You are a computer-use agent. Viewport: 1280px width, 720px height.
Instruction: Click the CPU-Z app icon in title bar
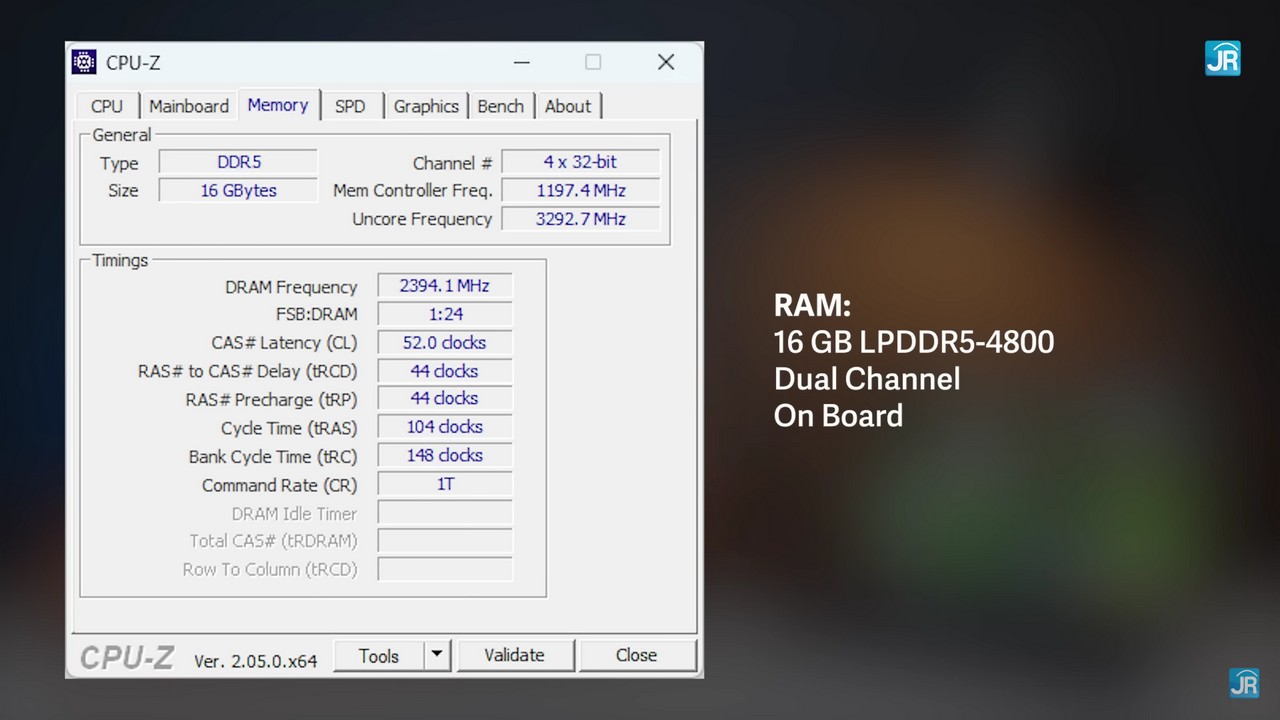click(85, 62)
